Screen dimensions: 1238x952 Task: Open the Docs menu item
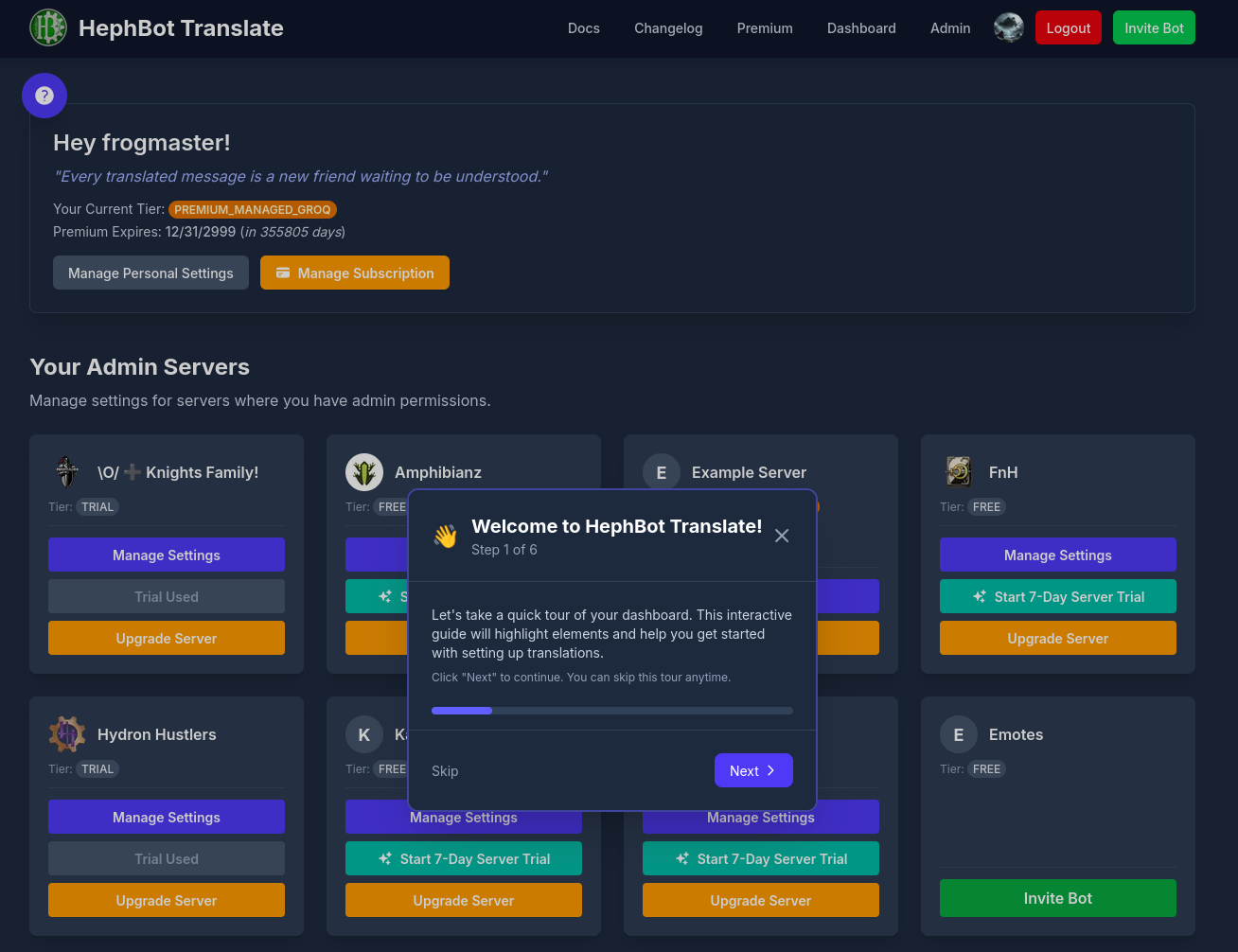pyautogui.click(x=584, y=28)
